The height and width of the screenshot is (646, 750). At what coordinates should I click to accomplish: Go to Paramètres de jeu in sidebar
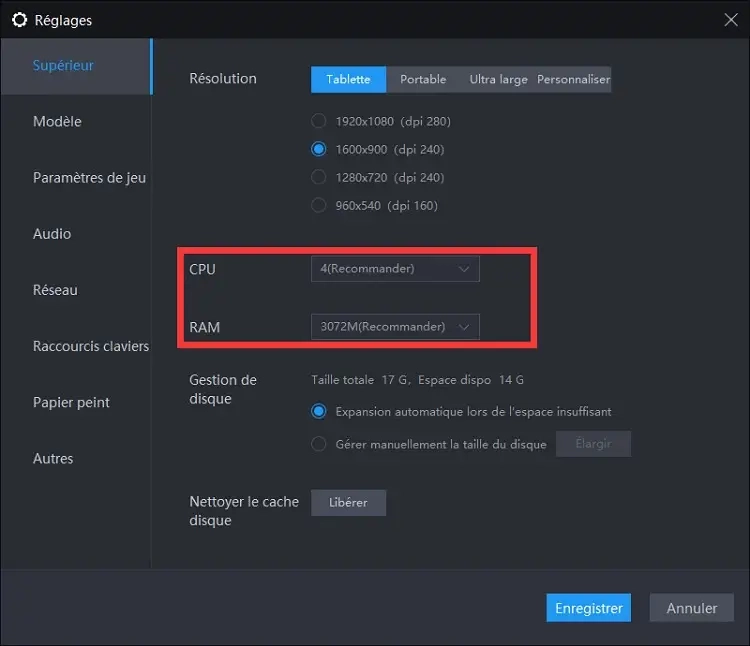[89, 177]
